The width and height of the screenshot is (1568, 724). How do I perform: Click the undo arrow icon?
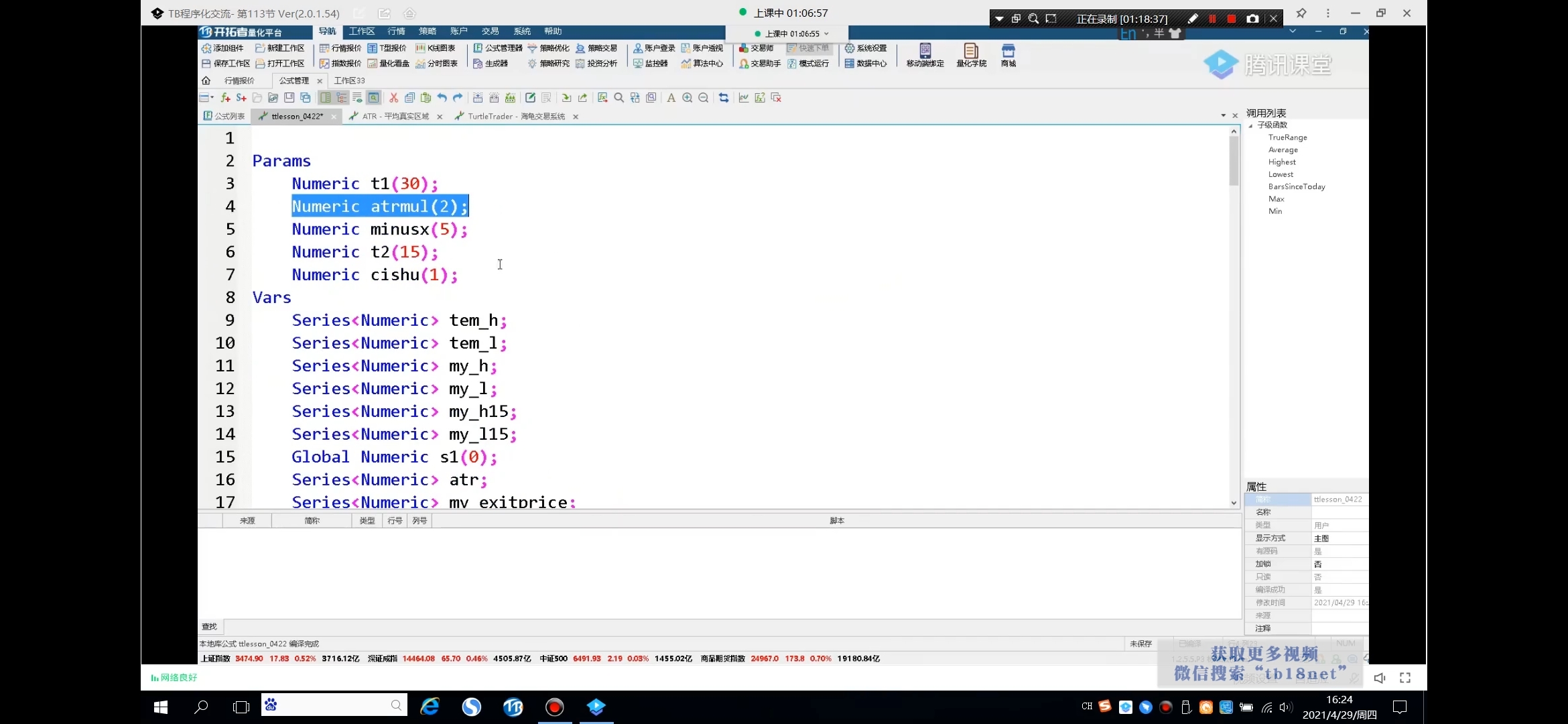click(x=442, y=98)
